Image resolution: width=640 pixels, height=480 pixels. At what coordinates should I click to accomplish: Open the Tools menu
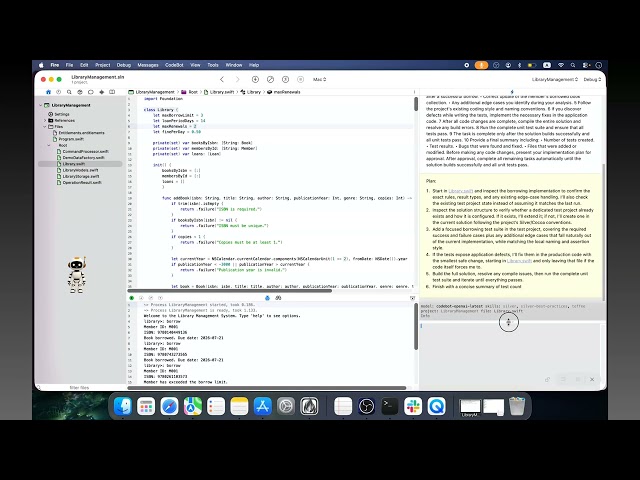(213, 65)
